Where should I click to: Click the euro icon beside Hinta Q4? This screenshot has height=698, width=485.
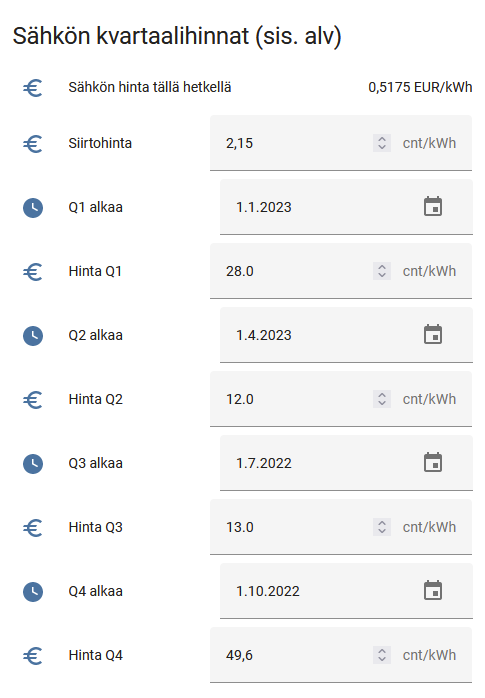[33, 655]
